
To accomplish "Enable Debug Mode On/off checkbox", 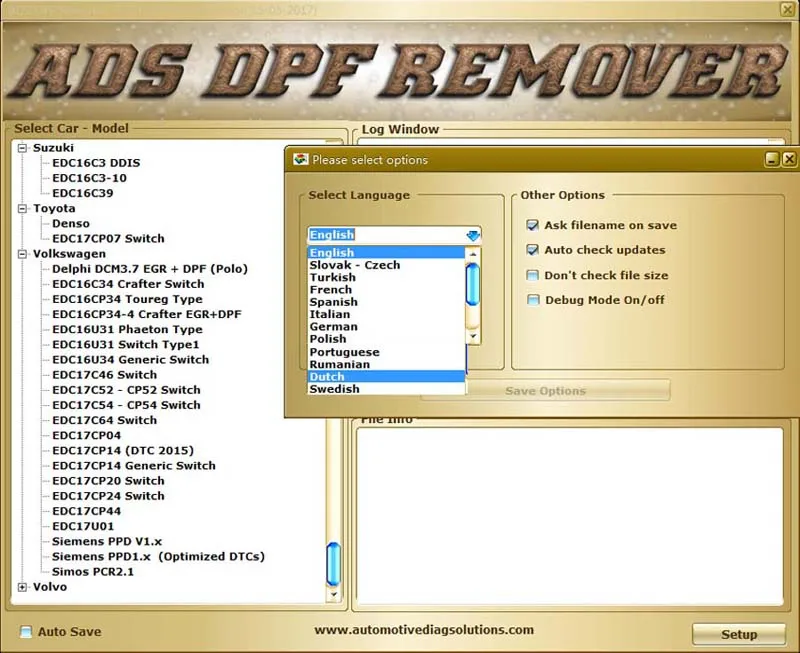I will (x=533, y=300).
